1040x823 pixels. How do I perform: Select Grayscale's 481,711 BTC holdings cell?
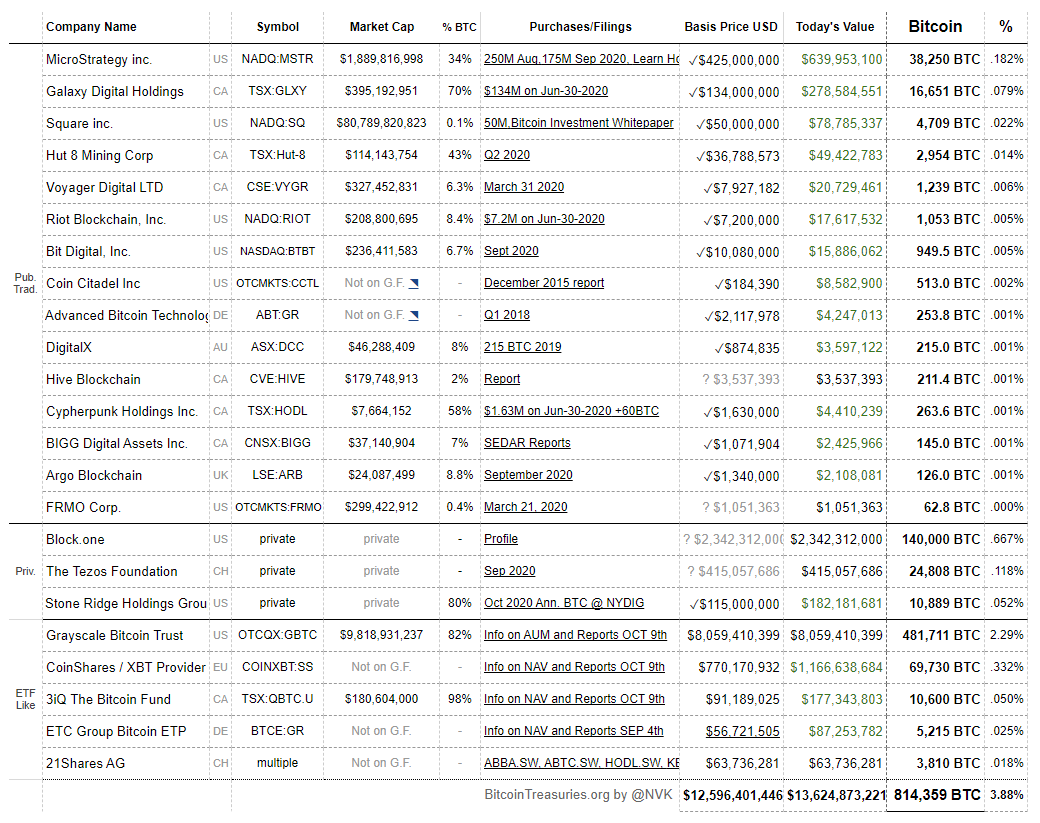(x=935, y=635)
